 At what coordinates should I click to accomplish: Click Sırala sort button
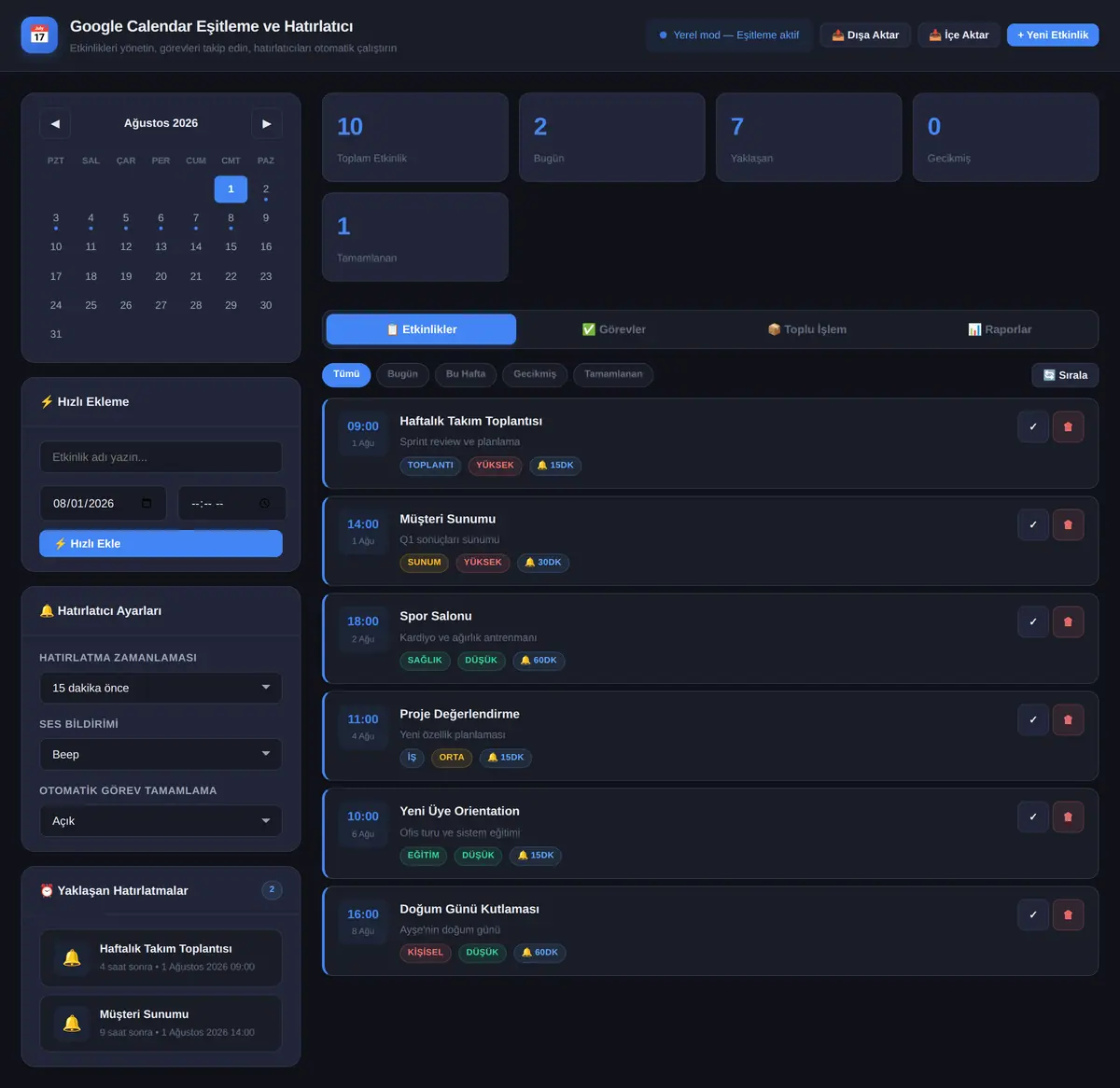[x=1065, y=375]
